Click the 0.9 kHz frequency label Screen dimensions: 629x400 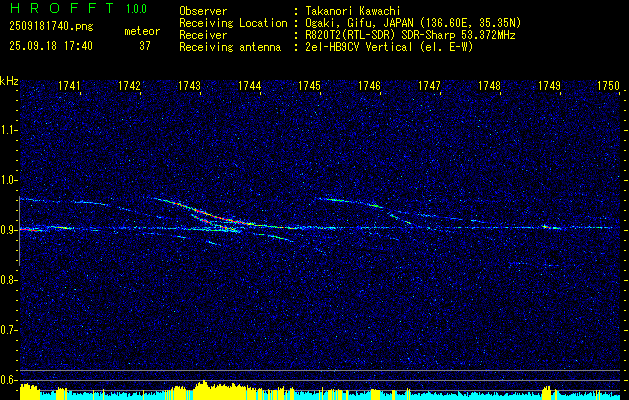coord(8,230)
